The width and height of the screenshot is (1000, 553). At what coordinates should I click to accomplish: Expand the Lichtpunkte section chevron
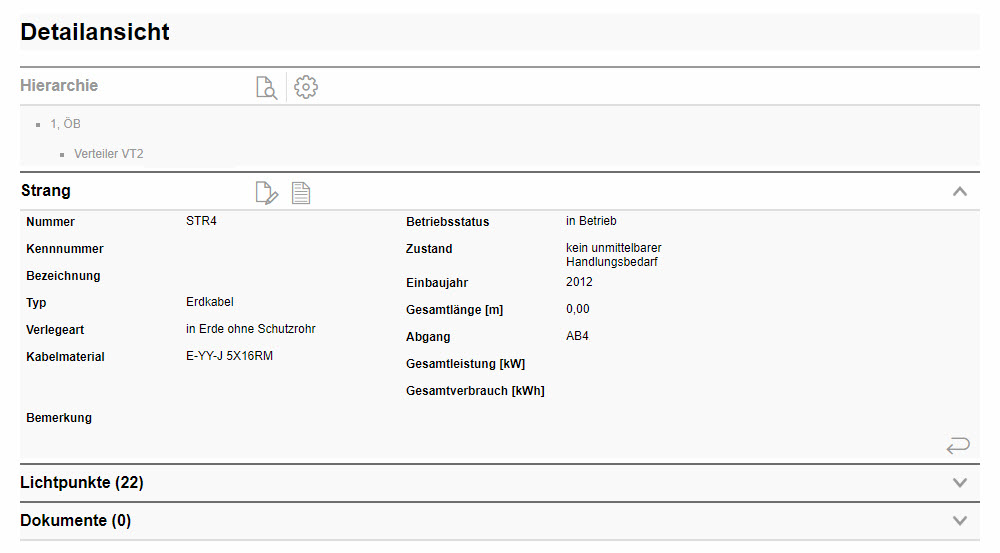point(960,483)
